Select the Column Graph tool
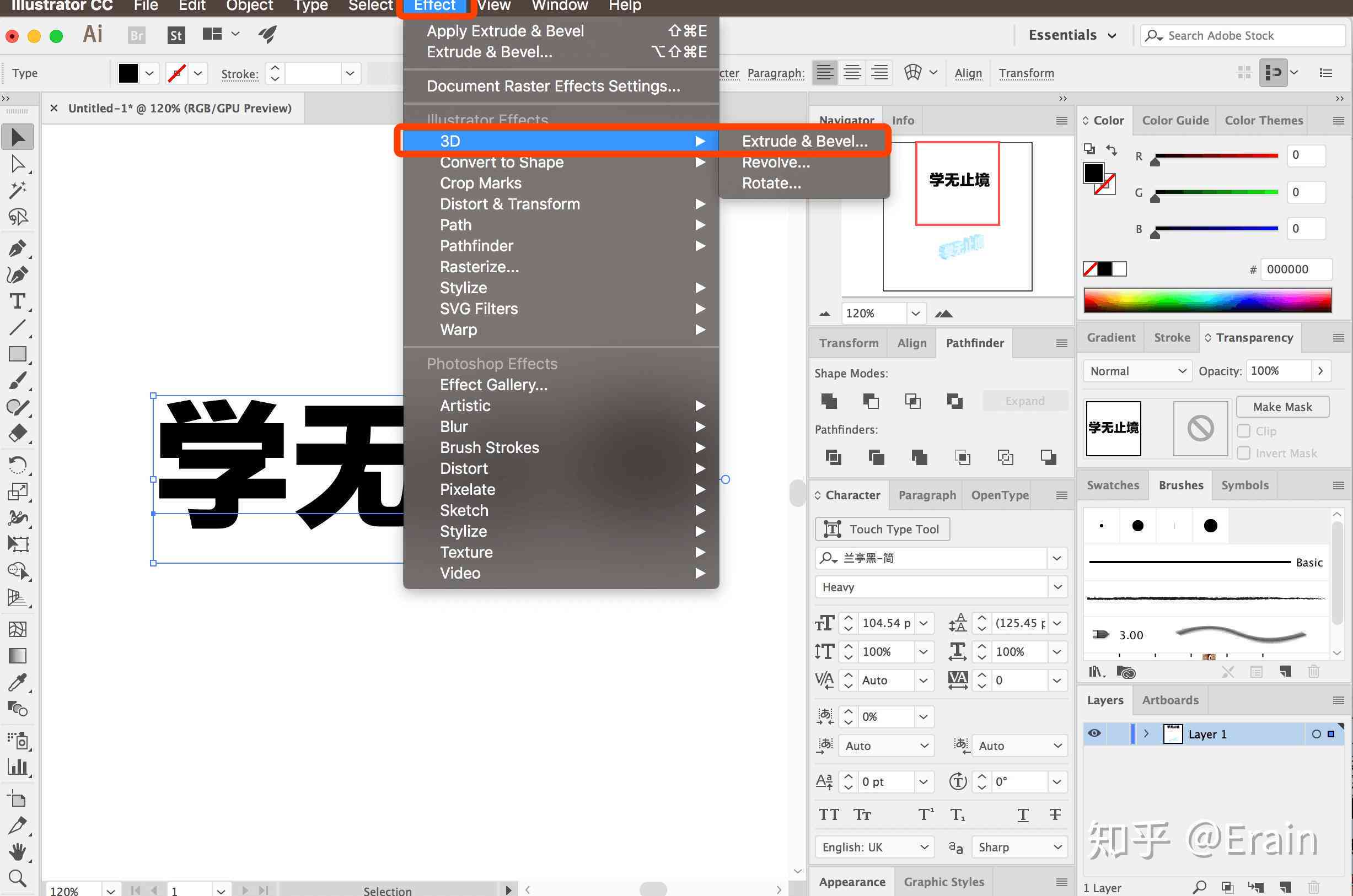The width and height of the screenshot is (1353, 896). 18,767
